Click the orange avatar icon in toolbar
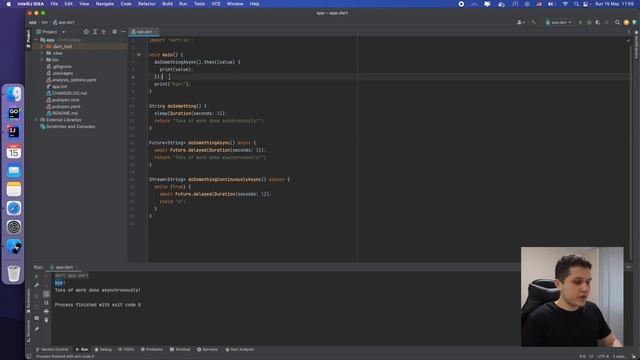The width and height of the screenshot is (640, 360). point(626,22)
